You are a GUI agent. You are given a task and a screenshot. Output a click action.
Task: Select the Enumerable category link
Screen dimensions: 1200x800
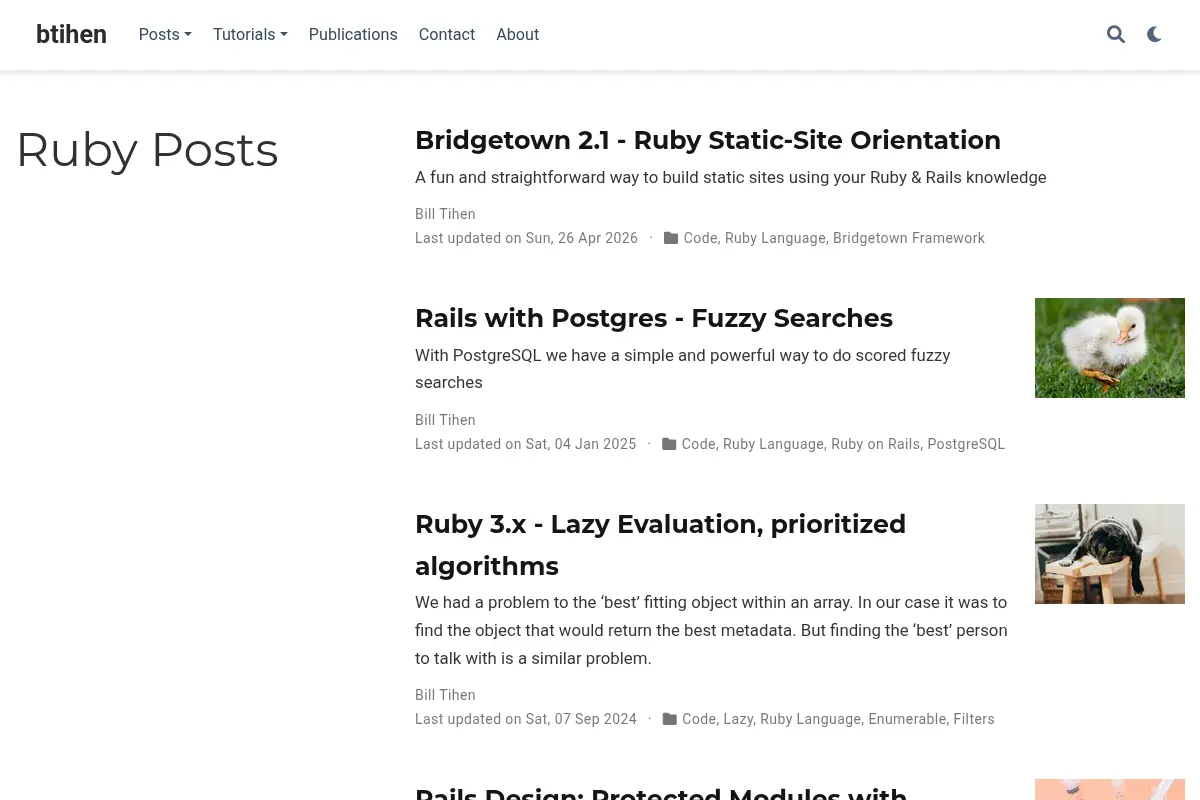[907, 719]
